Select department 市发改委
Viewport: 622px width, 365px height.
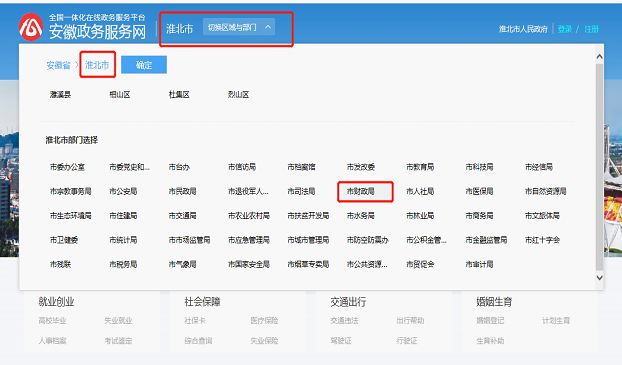click(x=361, y=167)
